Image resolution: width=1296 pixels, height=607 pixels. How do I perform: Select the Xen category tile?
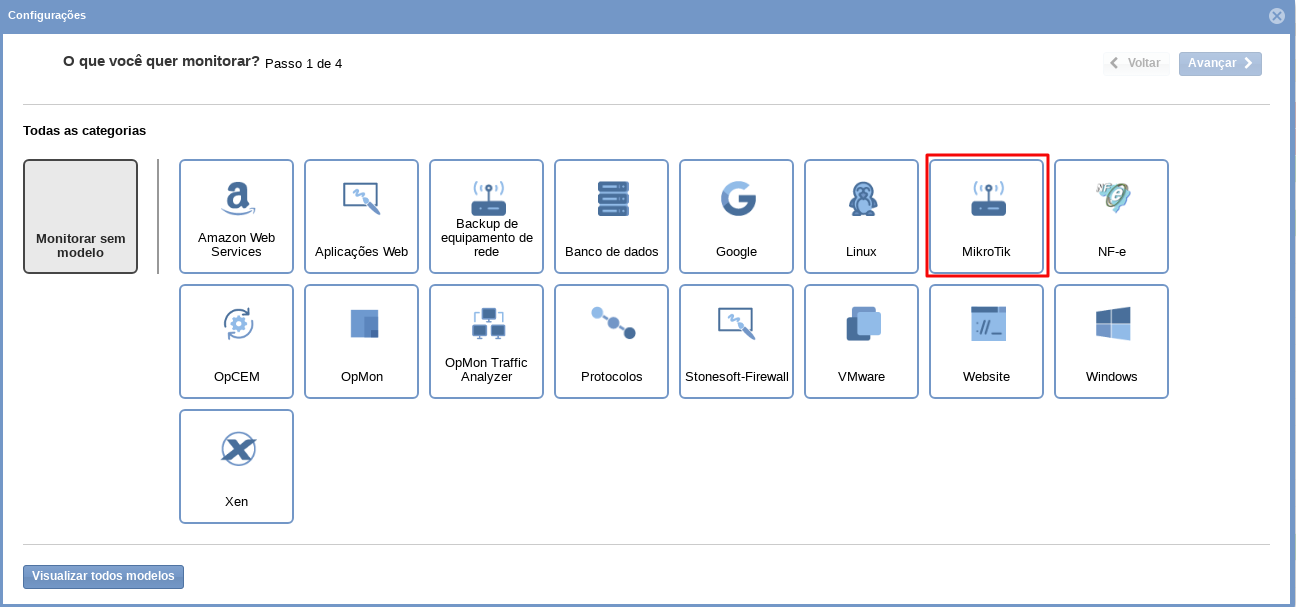pyautogui.click(x=236, y=466)
